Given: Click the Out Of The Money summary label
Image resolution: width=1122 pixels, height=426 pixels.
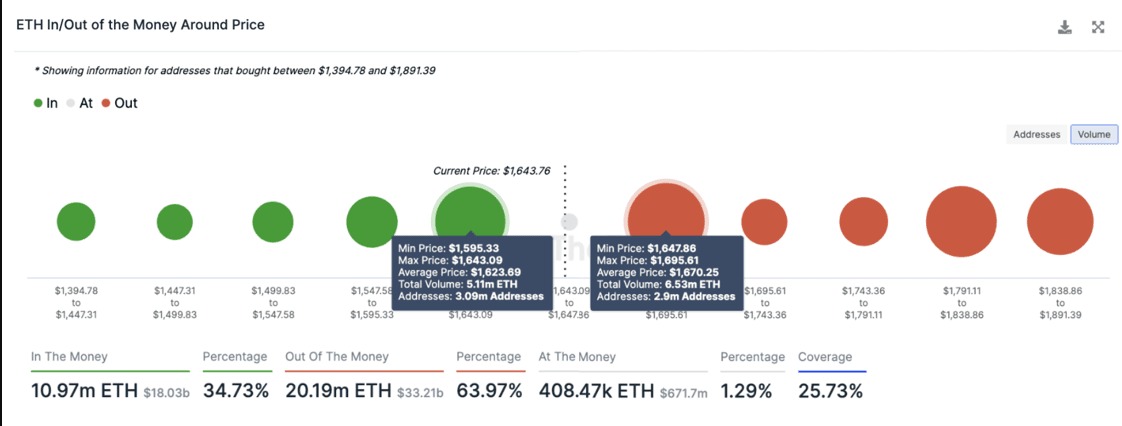Looking at the screenshot, I should pyautogui.click(x=337, y=357).
